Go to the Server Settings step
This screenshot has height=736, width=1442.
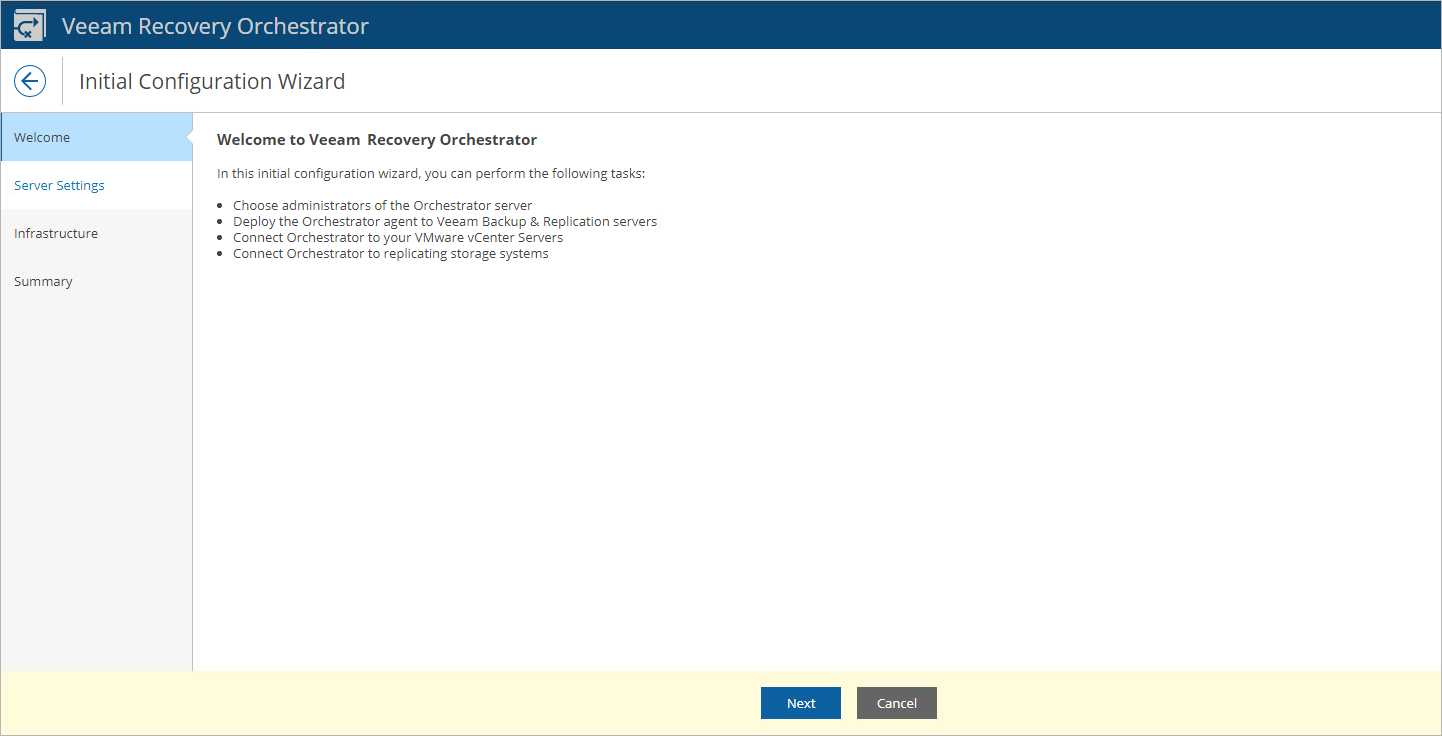point(59,185)
